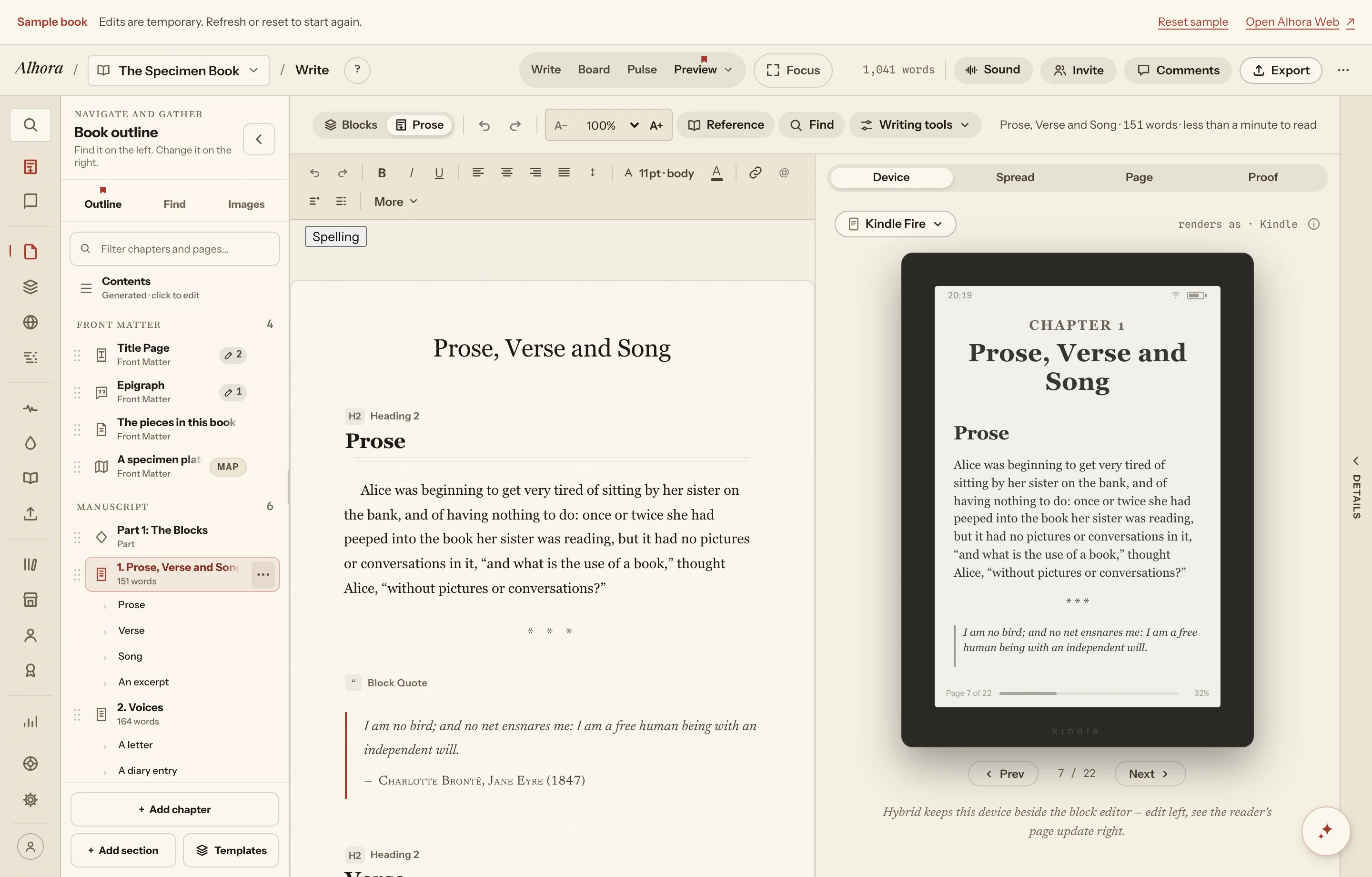The image size is (1372, 877).
Task: Switch to the Board tab
Action: point(593,70)
